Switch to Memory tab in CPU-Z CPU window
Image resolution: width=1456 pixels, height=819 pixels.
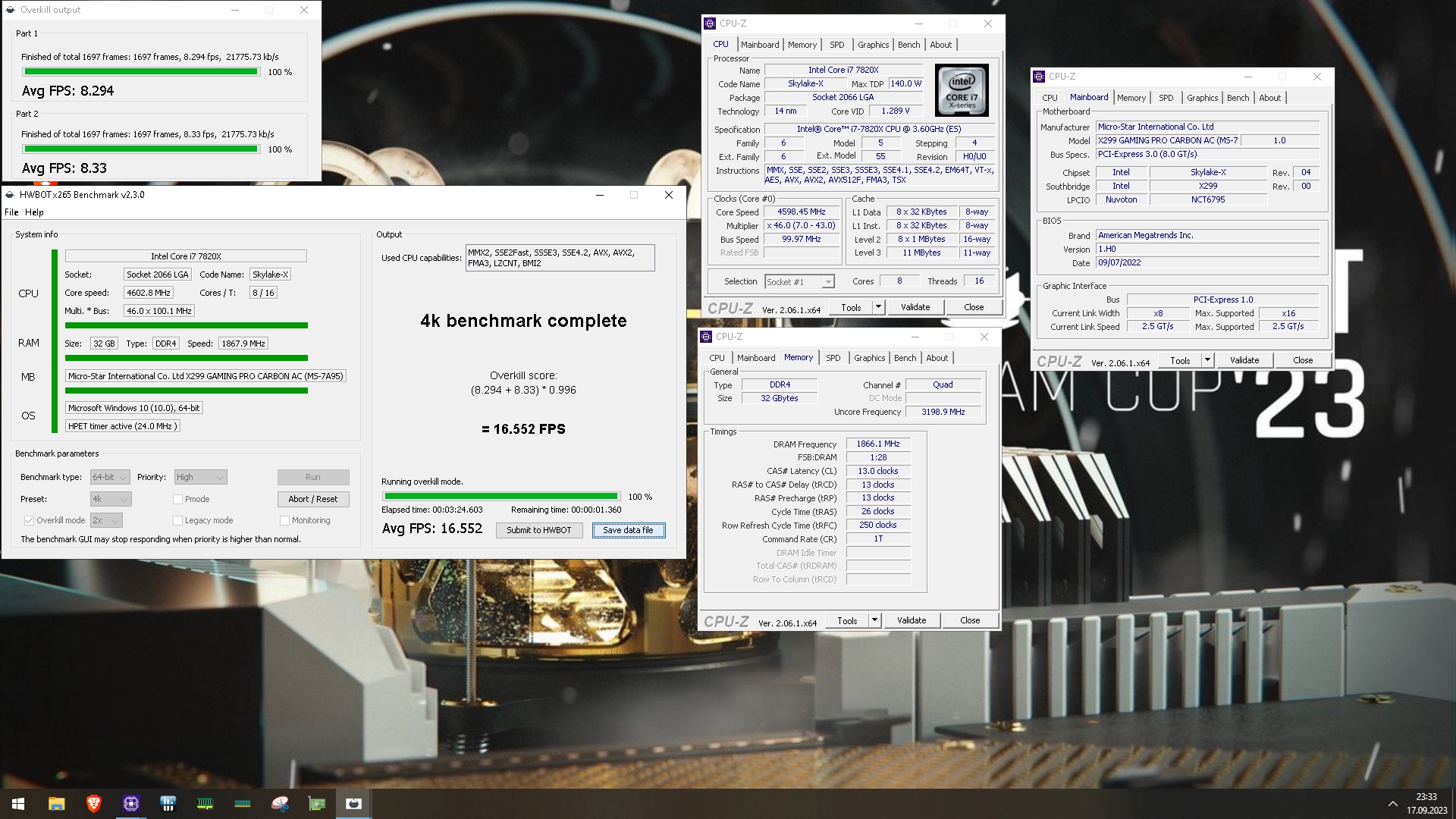pos(802,45)
